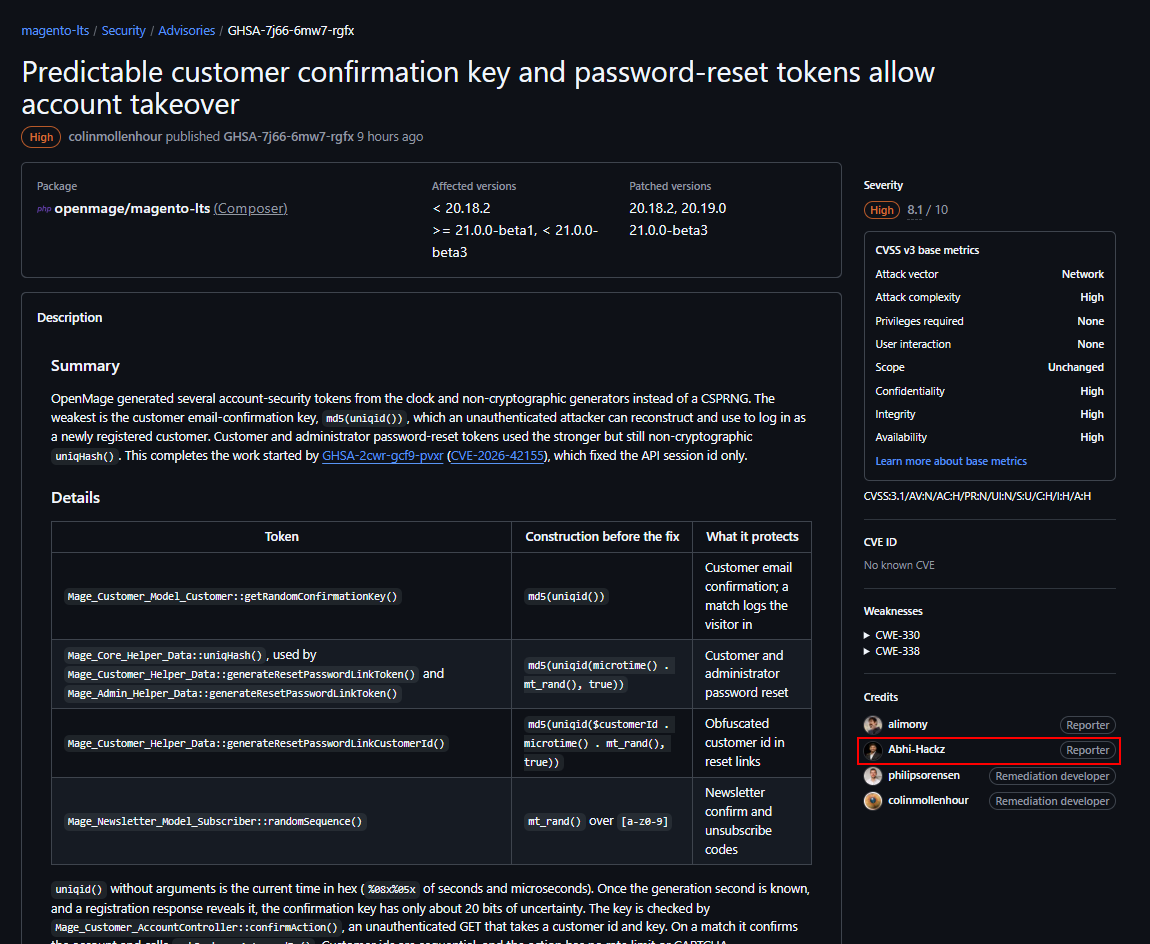Click the Reporter badge beside alimony
1150x944 pixels.
[x=1087, y=725]
